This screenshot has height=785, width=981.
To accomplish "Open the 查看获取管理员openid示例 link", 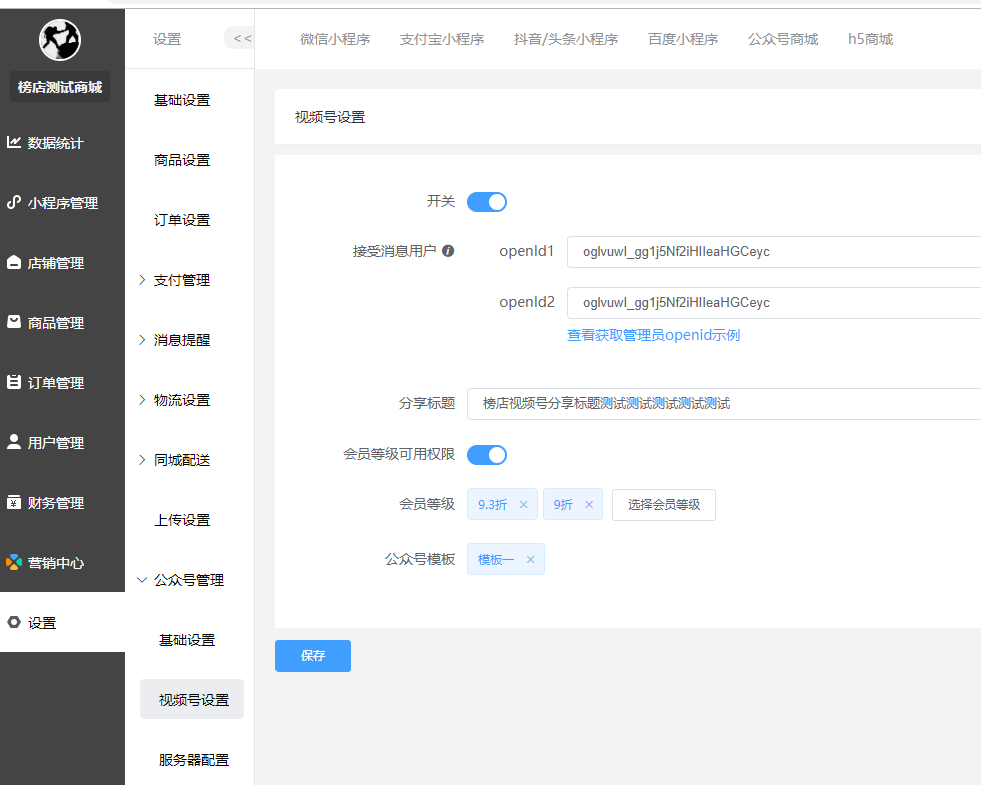I will pos(653,335).
